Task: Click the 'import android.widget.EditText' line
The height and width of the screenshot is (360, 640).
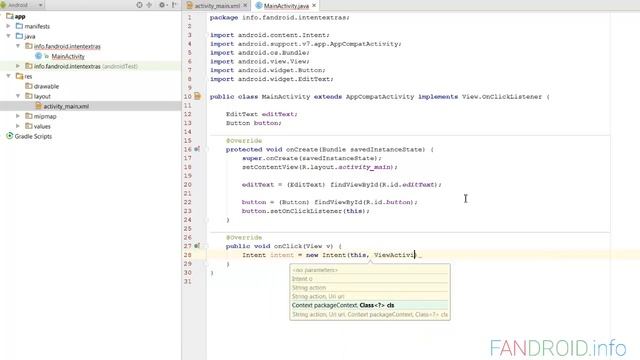Action: tap(271, 79)
